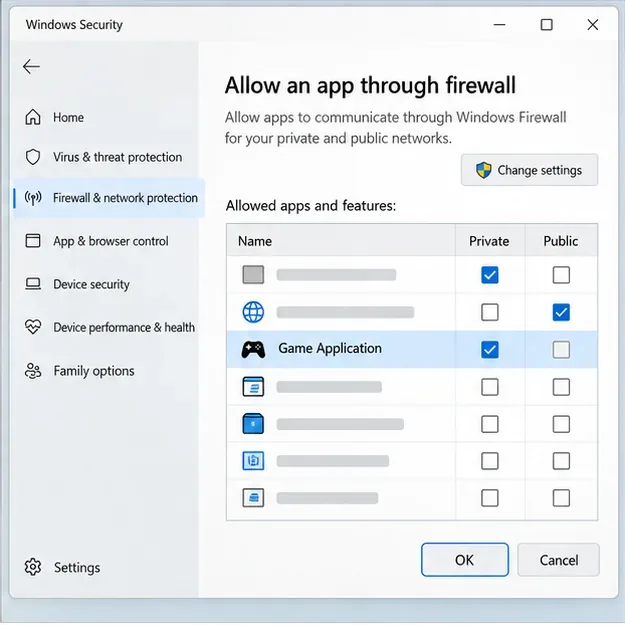Check Public in the fourth app row
The image size is (625, 625).
(561, 387)
